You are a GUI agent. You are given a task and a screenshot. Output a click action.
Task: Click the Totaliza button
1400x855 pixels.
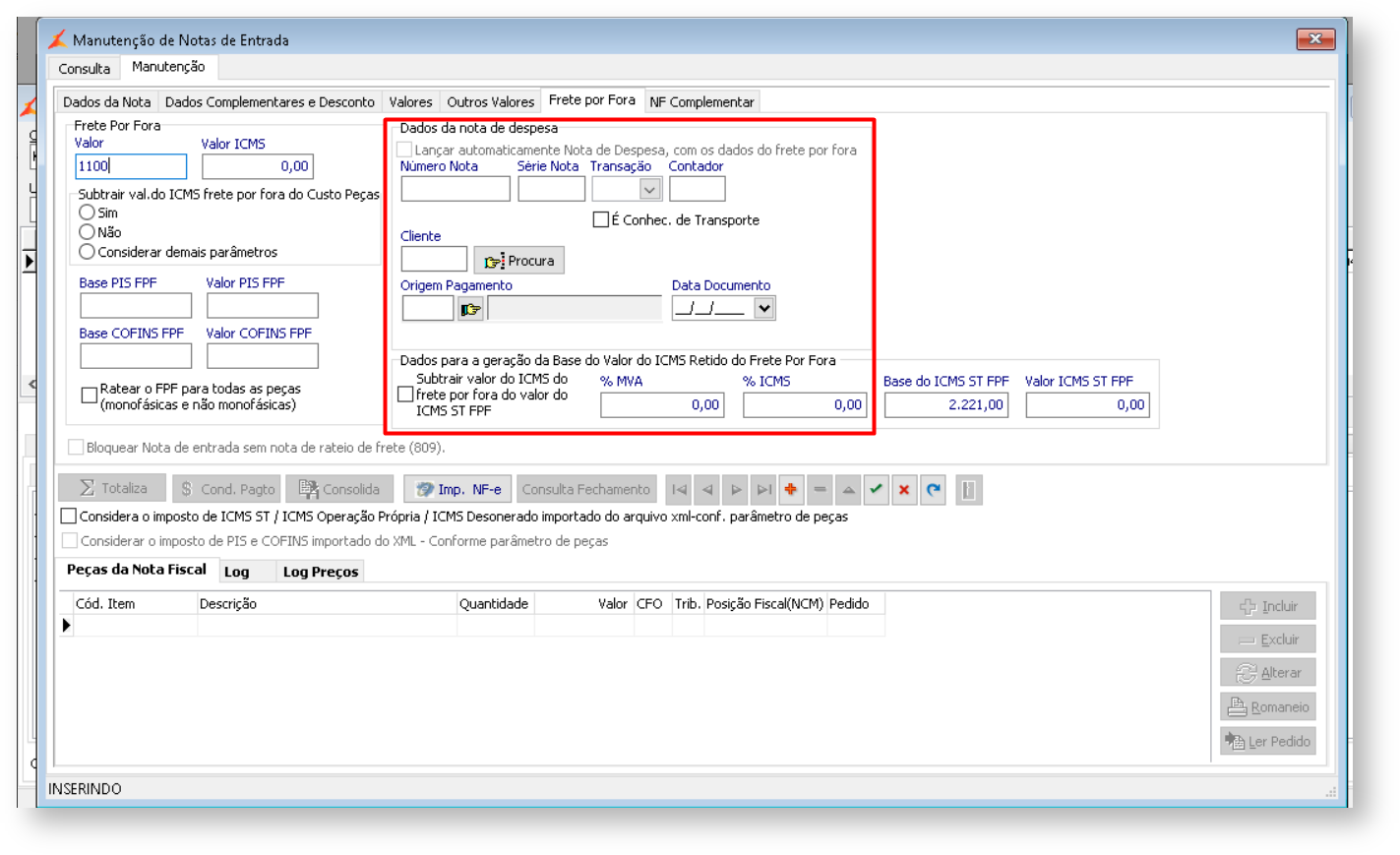(112, 489)
